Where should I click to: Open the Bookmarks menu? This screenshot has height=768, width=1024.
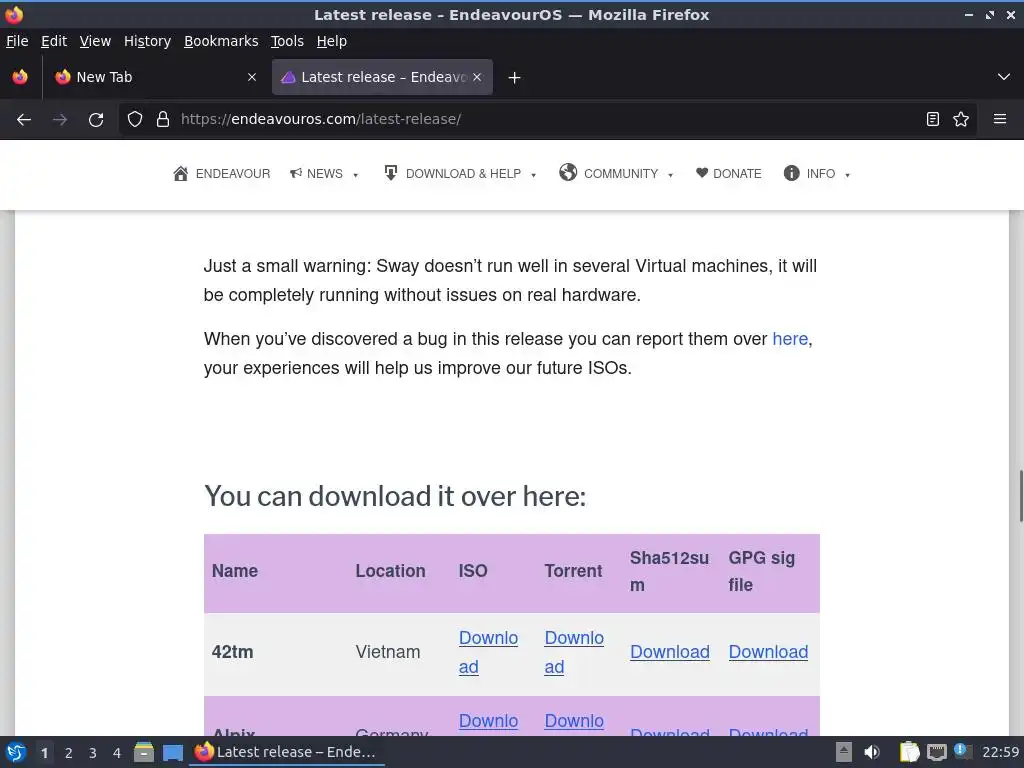(221, 41)
